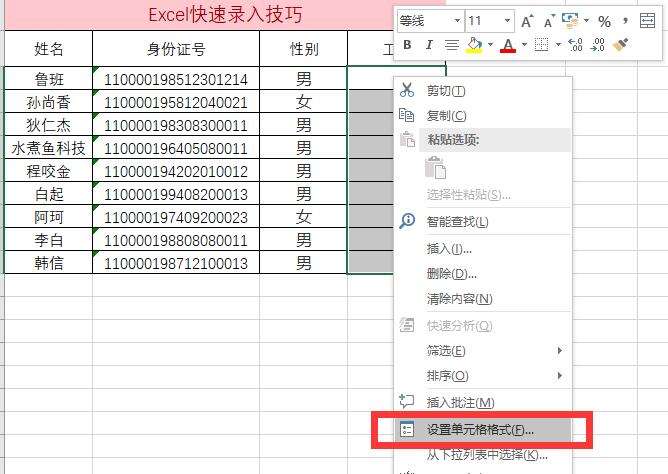Apply comma style

[625, 20]
